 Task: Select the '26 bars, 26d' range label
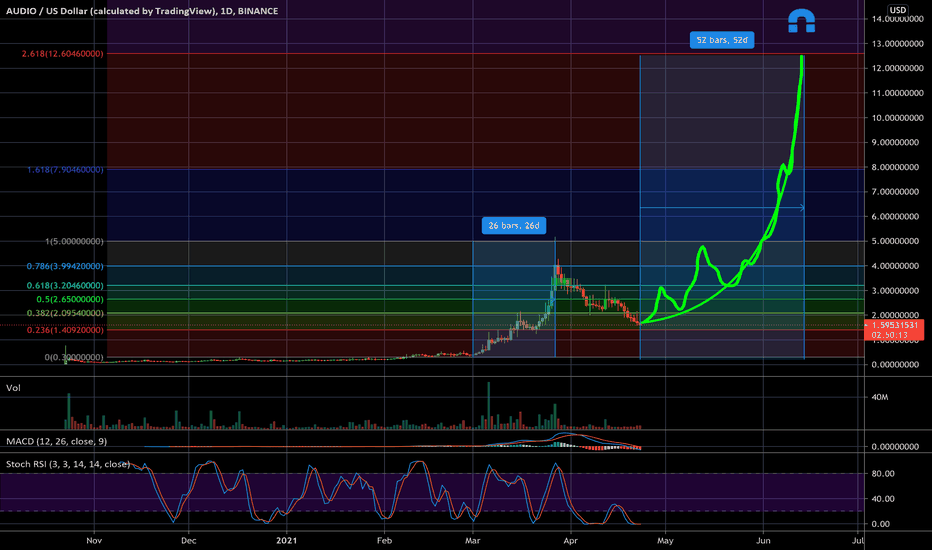tap(514, 225)
